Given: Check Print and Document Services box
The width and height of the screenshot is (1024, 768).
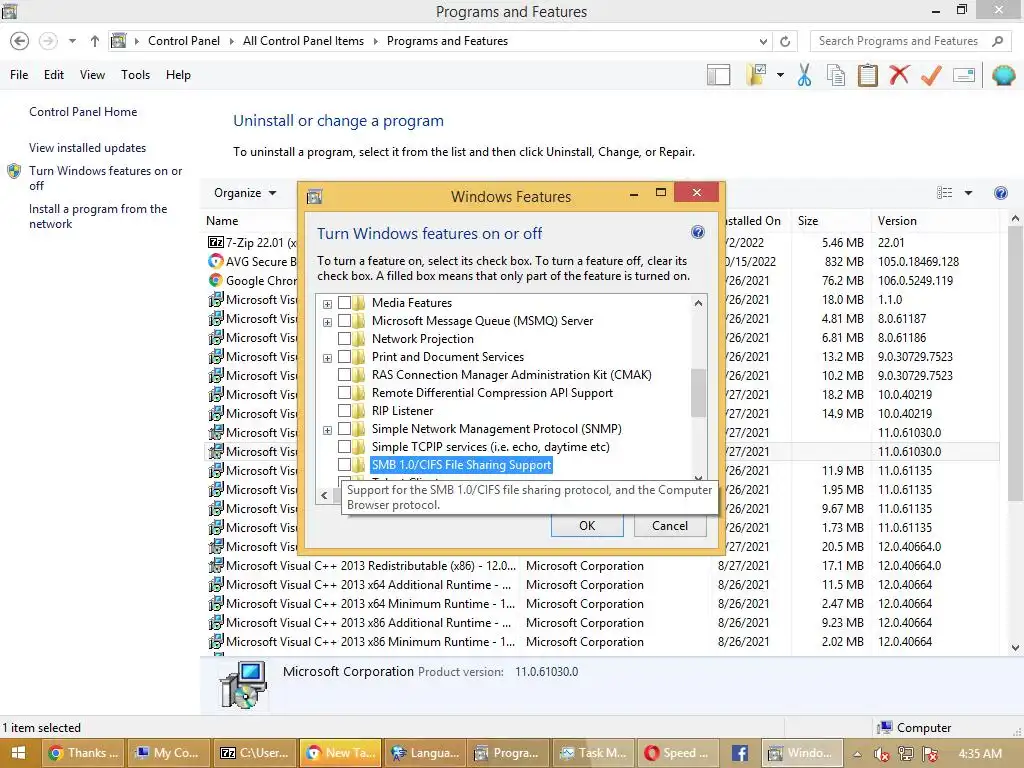Looking at the screenshot, I should (x=344, y=357).
